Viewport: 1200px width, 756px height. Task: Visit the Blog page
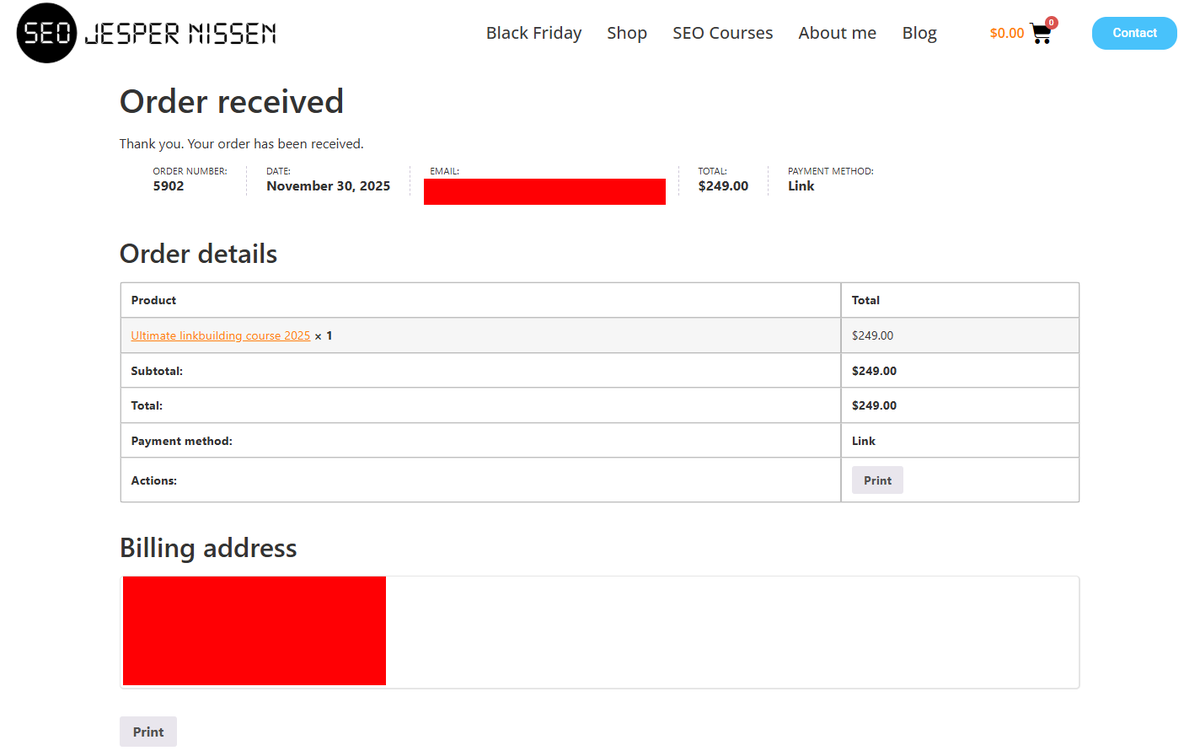[919, 33]
